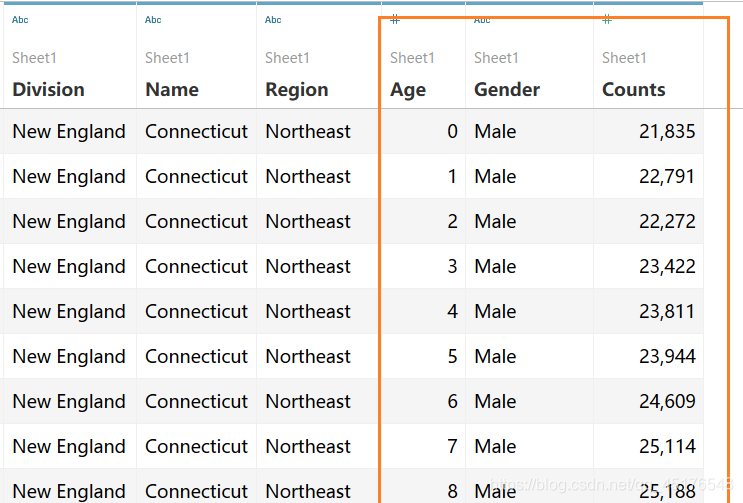Screen dimensions: 743x503
Task: Click the Sheet1 label above Division
Action: point(34,58)
